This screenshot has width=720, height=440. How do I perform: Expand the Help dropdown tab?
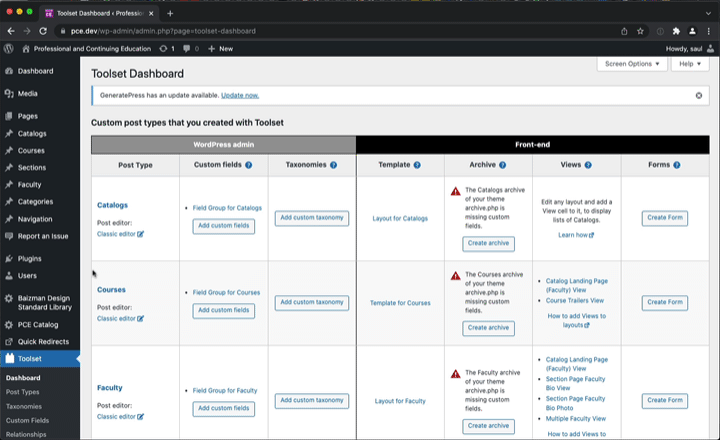690,64
